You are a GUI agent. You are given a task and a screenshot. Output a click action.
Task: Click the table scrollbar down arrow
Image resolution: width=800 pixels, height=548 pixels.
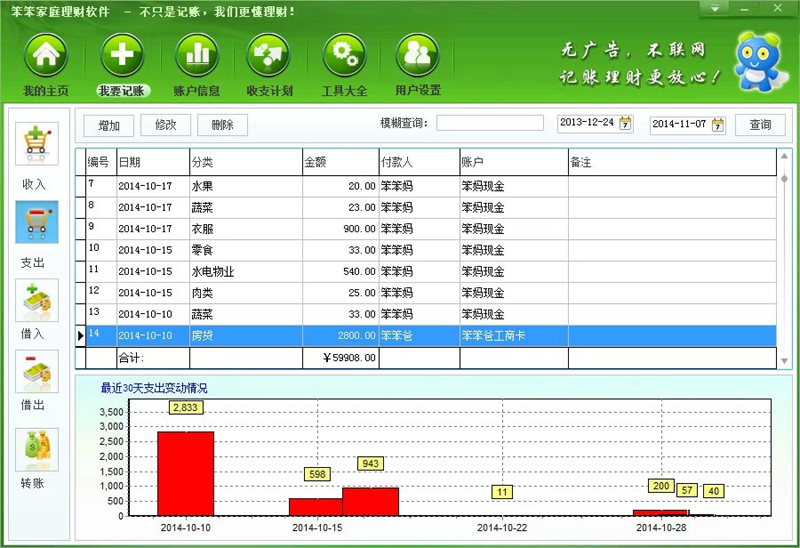pyautogui.click(x=784, y=361)
